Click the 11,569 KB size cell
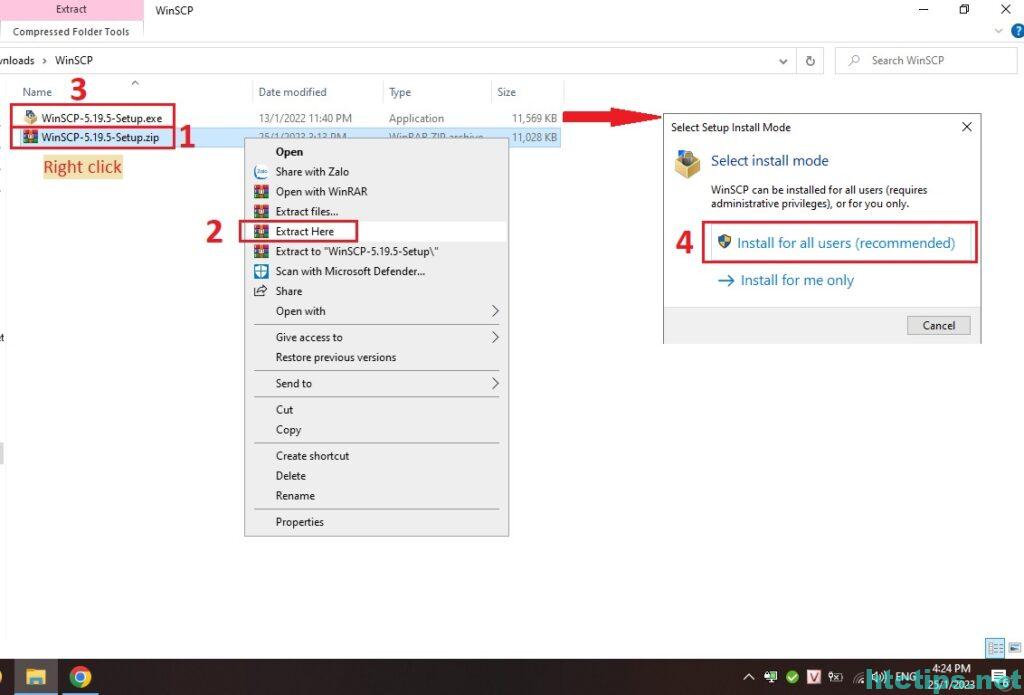The width and height of the screenshot is (1024, 695). tap(534, 118)
